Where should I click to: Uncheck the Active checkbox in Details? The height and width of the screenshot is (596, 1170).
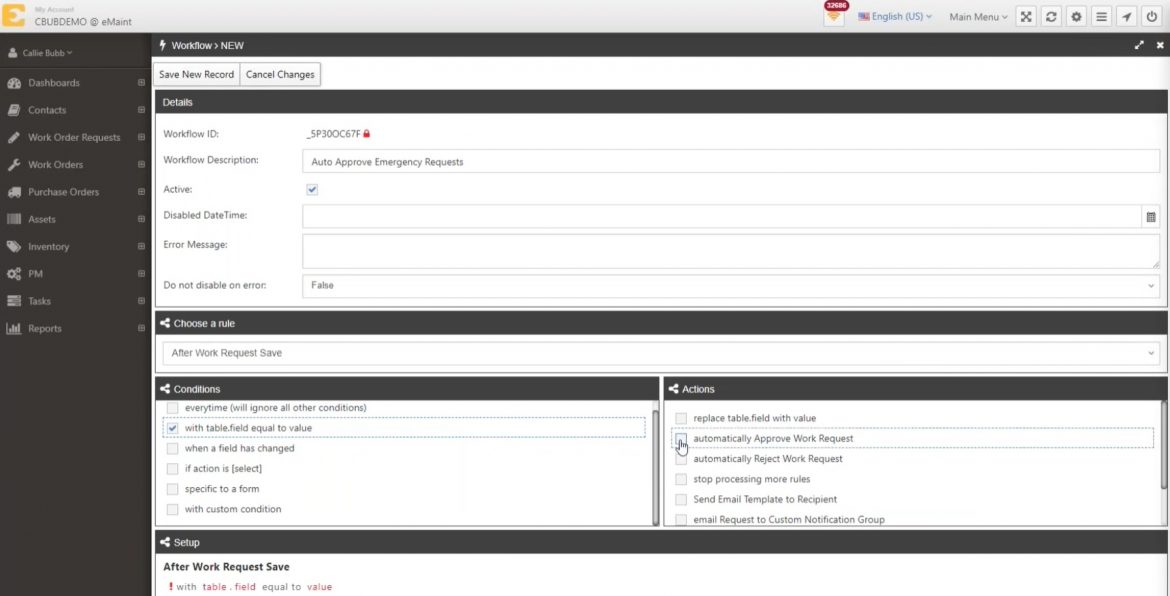[311, 189]
